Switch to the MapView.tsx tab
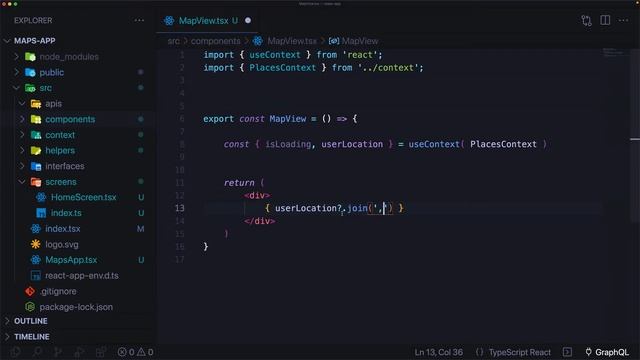Image resolution: width=640 pixels, height=360 pixels. pyautogui.click(x=207, y=20)
